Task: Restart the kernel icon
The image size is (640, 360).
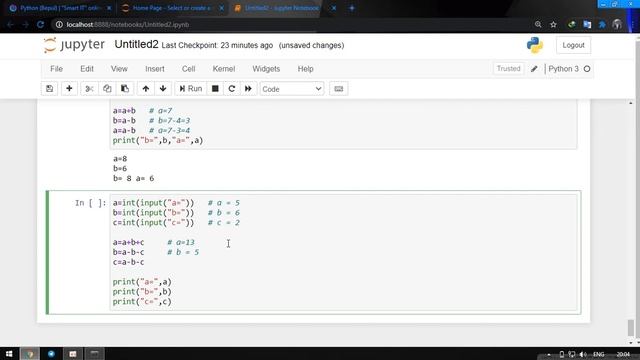Action: [x=231, y=89]
